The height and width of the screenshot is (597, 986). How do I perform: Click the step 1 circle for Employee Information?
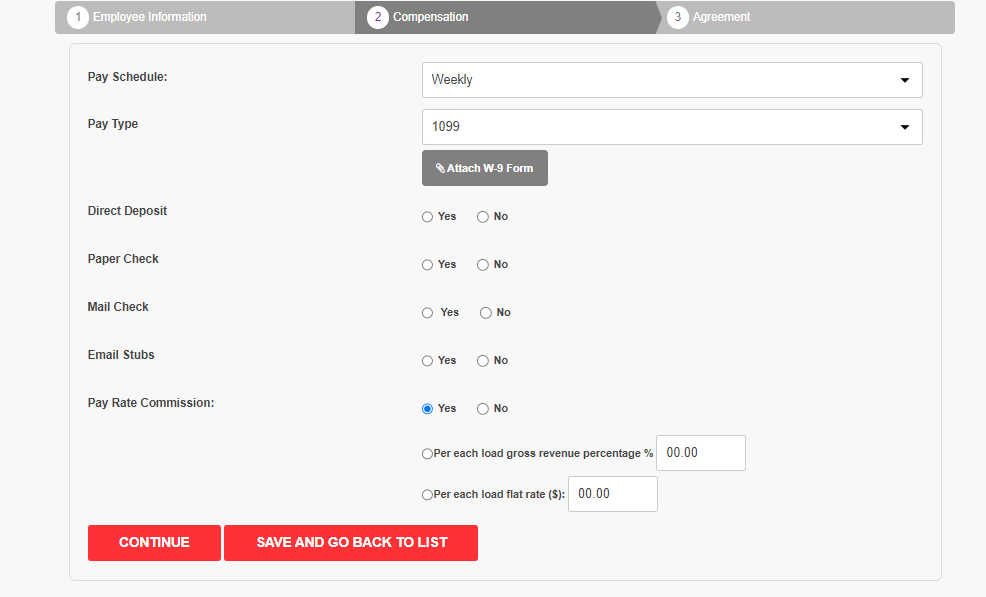78,17
